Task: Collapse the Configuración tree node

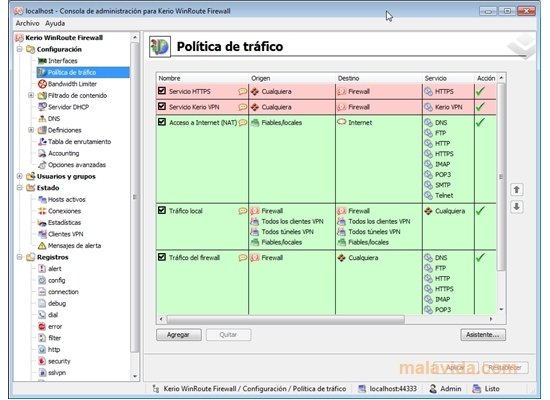Action: [20, 49]
